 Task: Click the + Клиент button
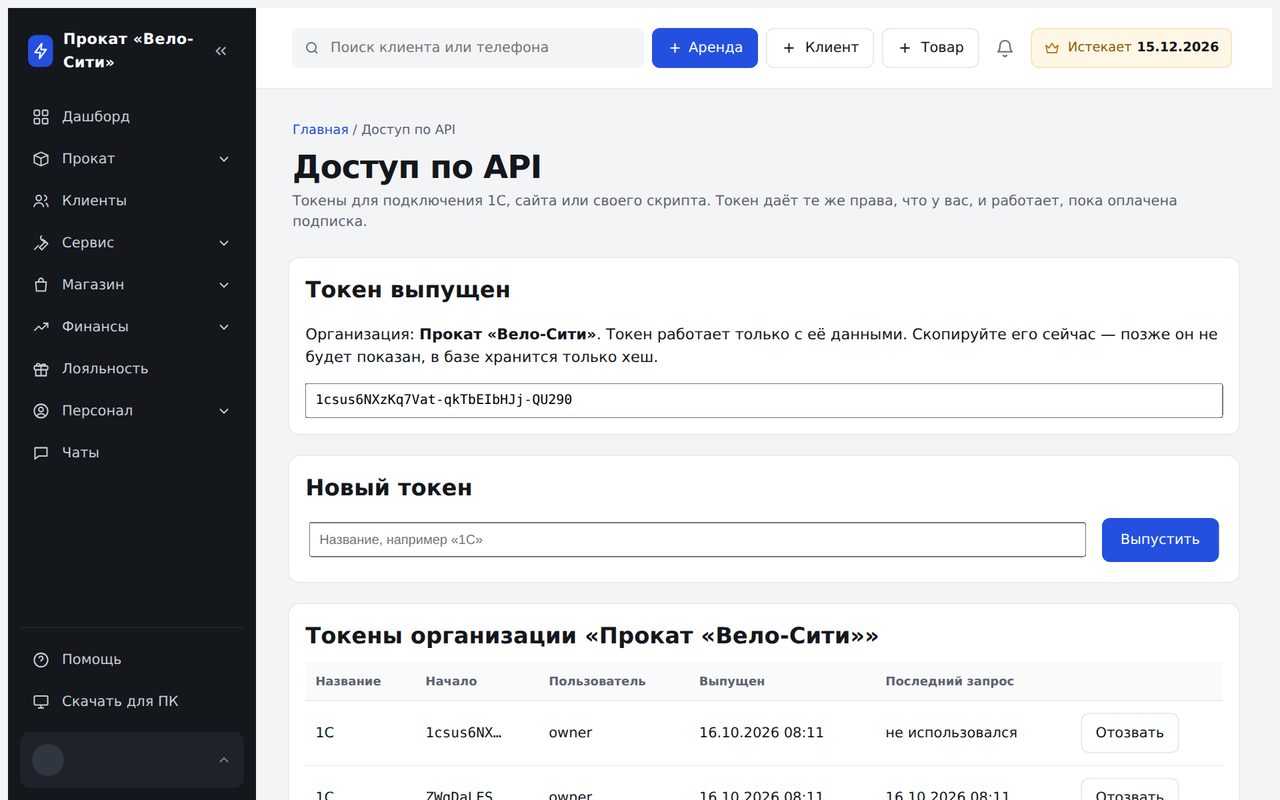tap(820, 48)
